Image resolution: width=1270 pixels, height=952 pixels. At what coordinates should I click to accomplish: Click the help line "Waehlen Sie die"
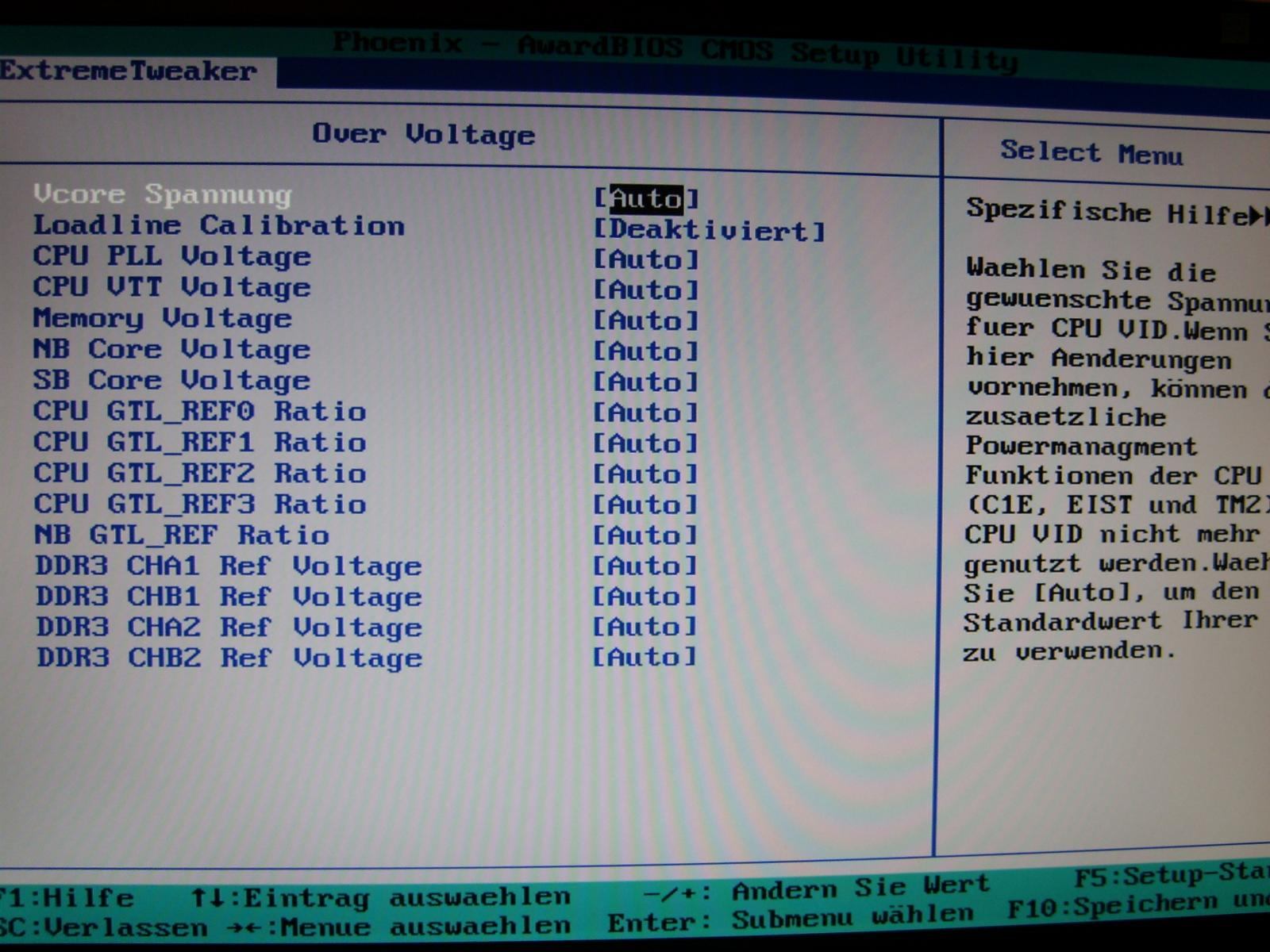coord(1091,270)
